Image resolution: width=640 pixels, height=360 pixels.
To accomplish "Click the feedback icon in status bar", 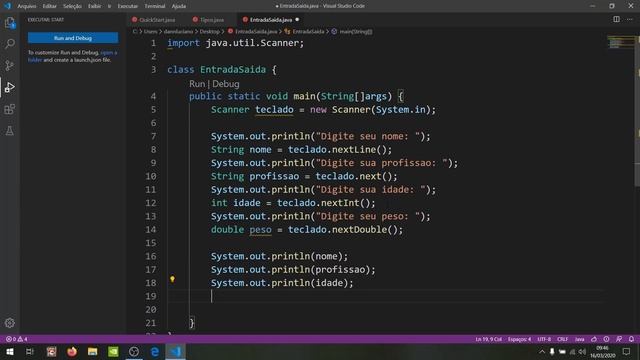I will coord(619,339).
